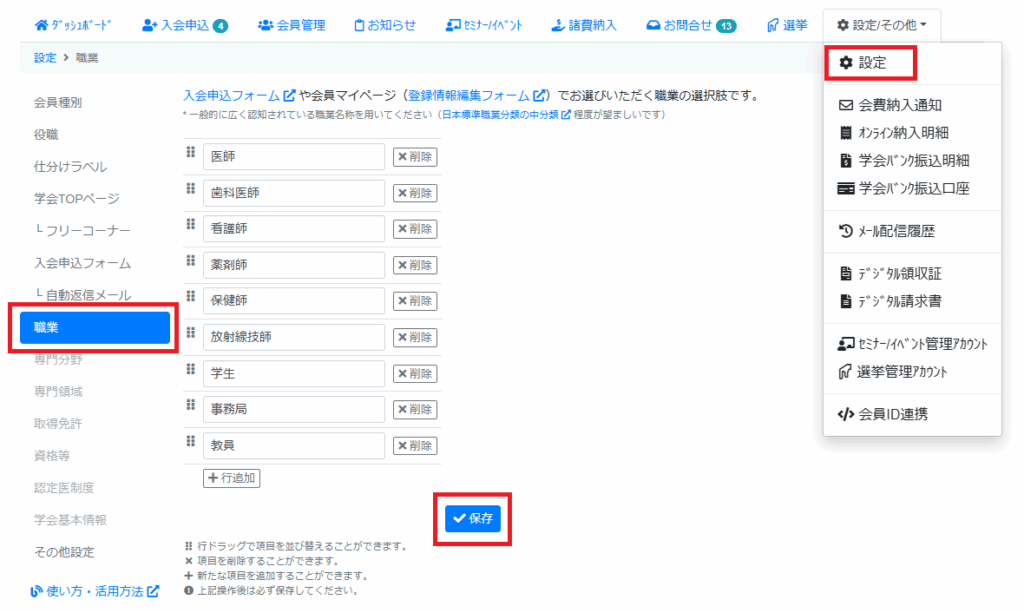Expand the 設定/その他 dropdown menu
1024x613 pixels.
(x=881, y=25)
